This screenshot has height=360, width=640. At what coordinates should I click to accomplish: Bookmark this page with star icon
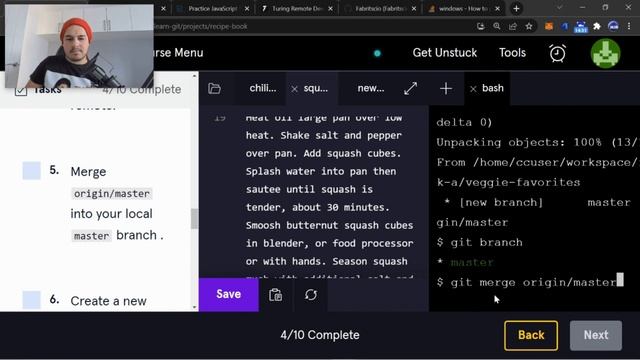[529, 27]
